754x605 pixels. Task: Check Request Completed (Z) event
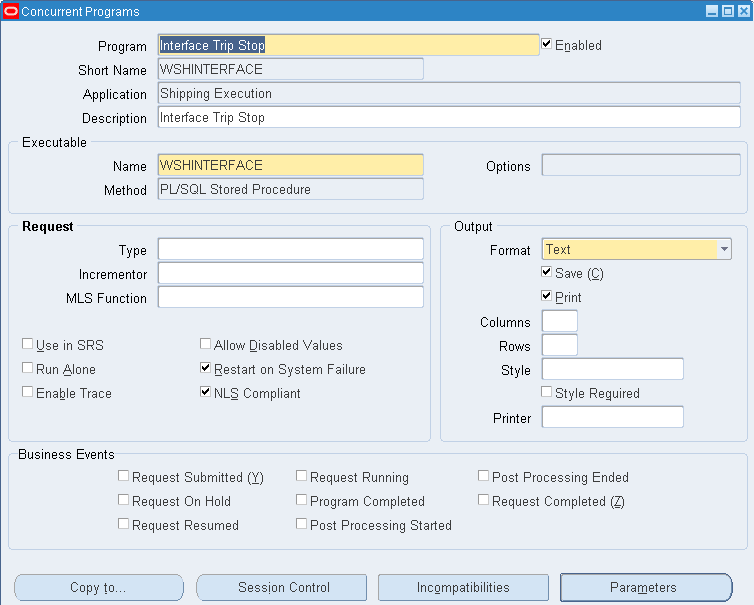(x=483, y=500)
